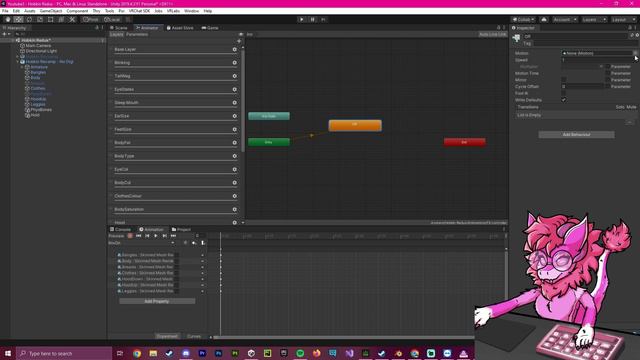Toggle the Mirror checkbox
Image resolution: width=640 pixels, height=360 pixels.
pos(564,80)
